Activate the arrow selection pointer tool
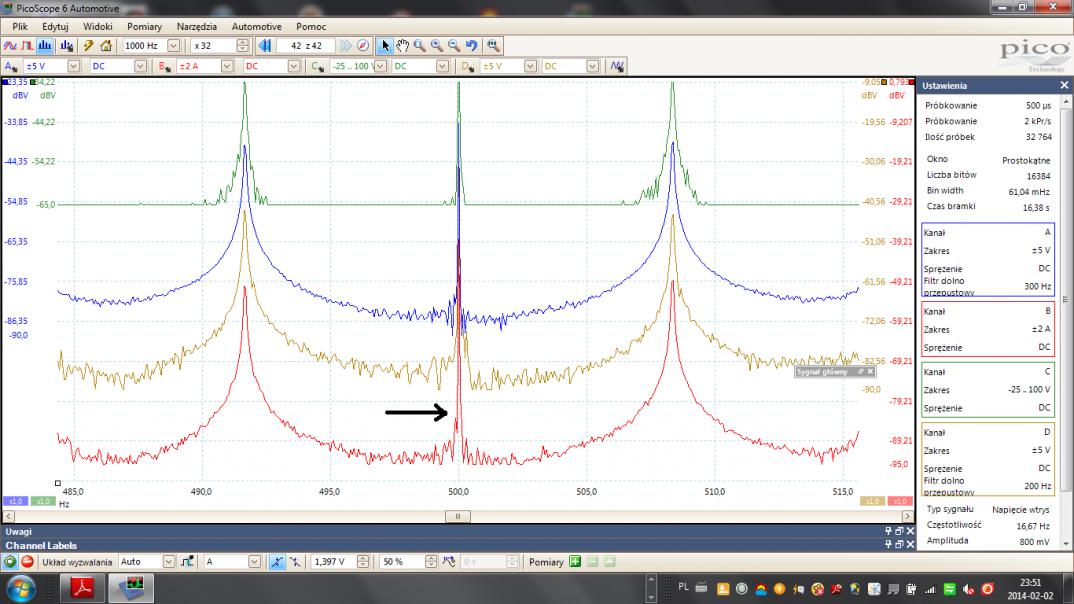The width and height of the screenshot is (1074, 604). [385, 46]
